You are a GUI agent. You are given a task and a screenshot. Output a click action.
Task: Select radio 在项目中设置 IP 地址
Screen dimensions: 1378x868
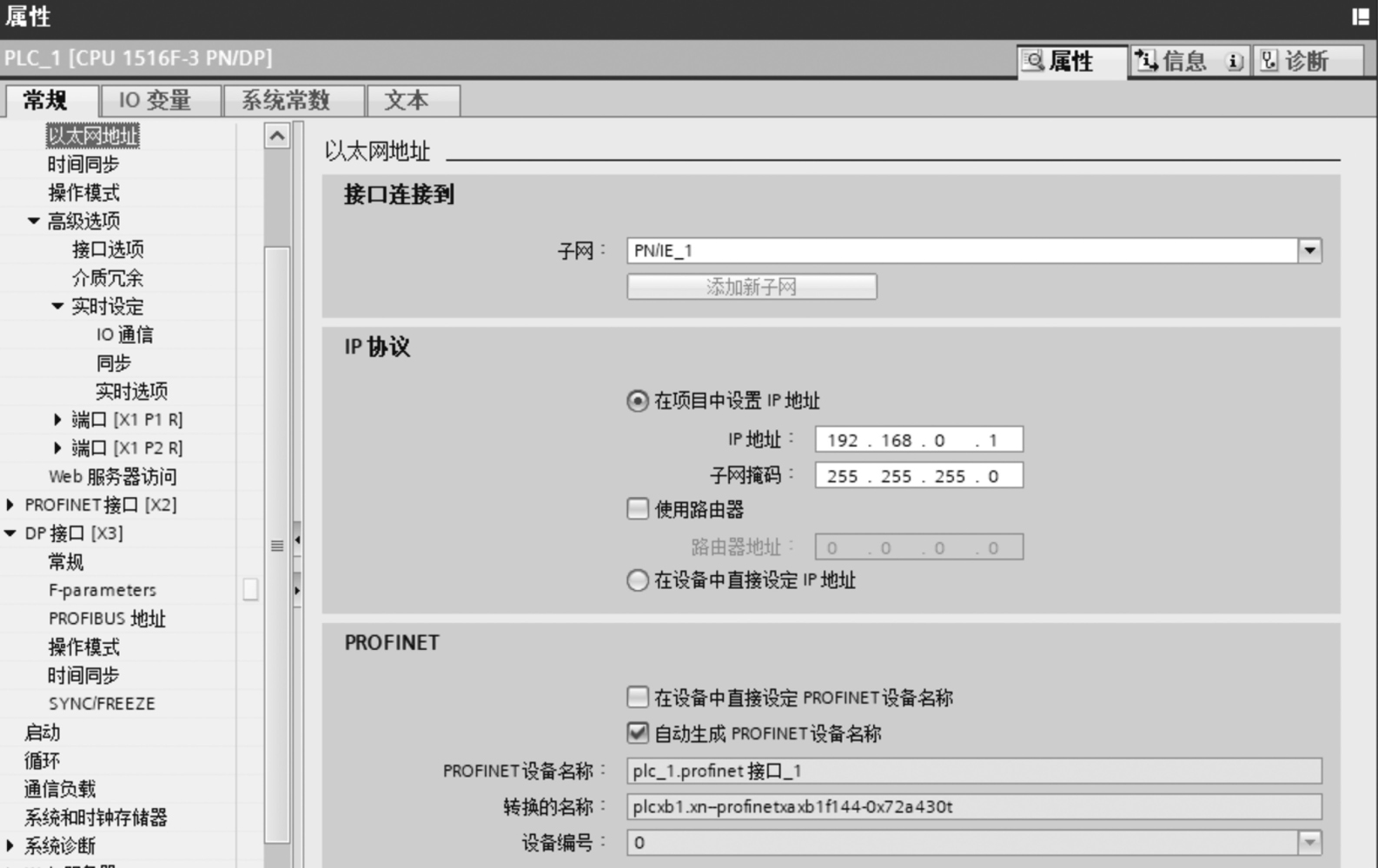point(638,401)
